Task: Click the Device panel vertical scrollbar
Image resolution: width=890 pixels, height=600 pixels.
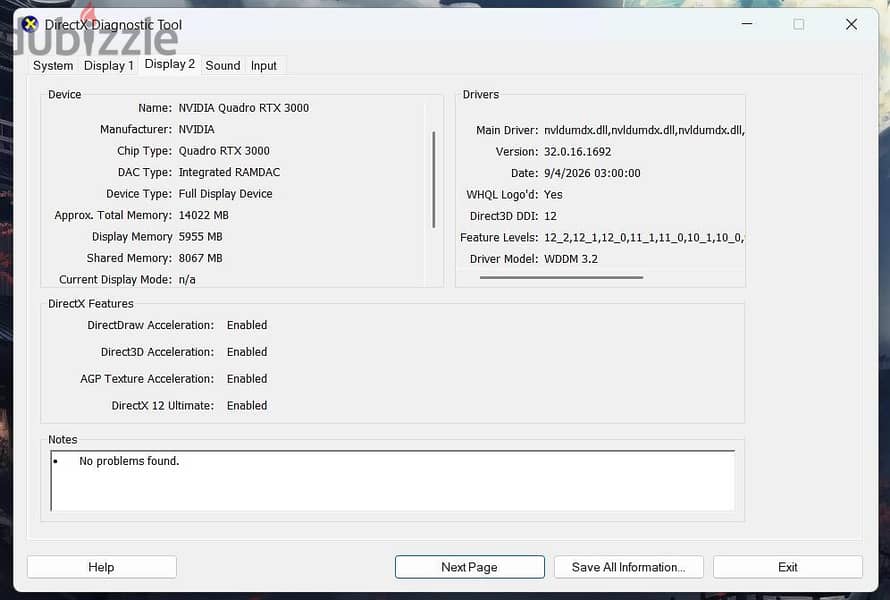Action: [434, 180]
